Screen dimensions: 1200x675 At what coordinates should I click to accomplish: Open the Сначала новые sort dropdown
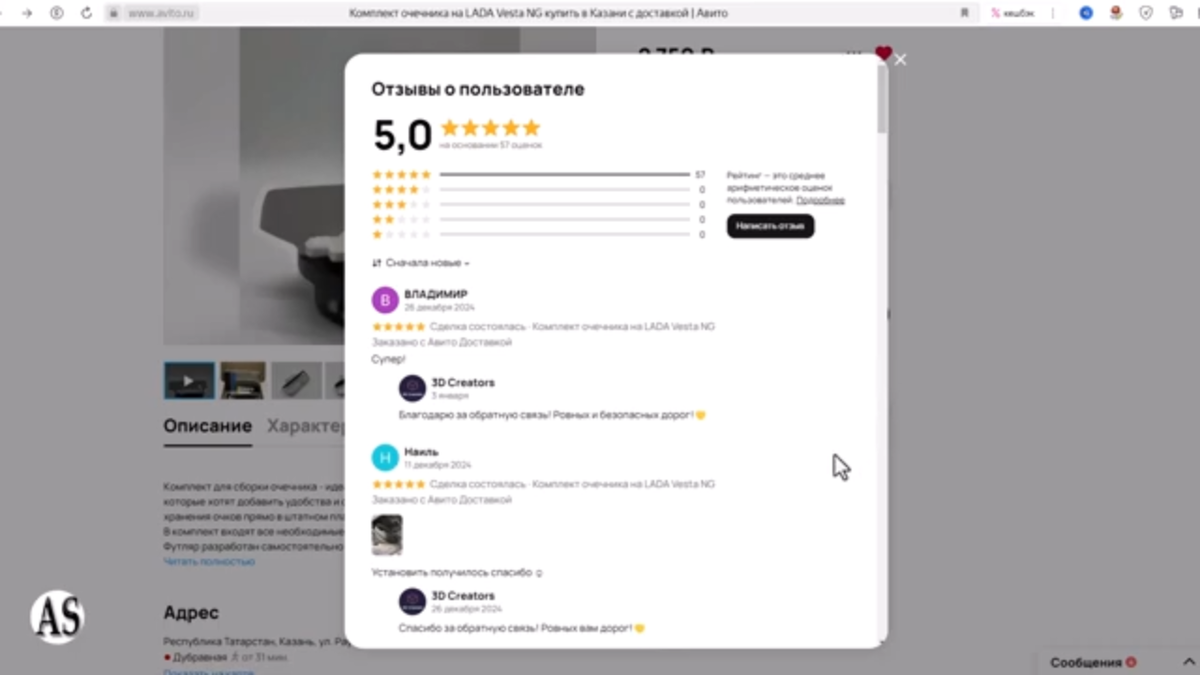coord(420,263)
